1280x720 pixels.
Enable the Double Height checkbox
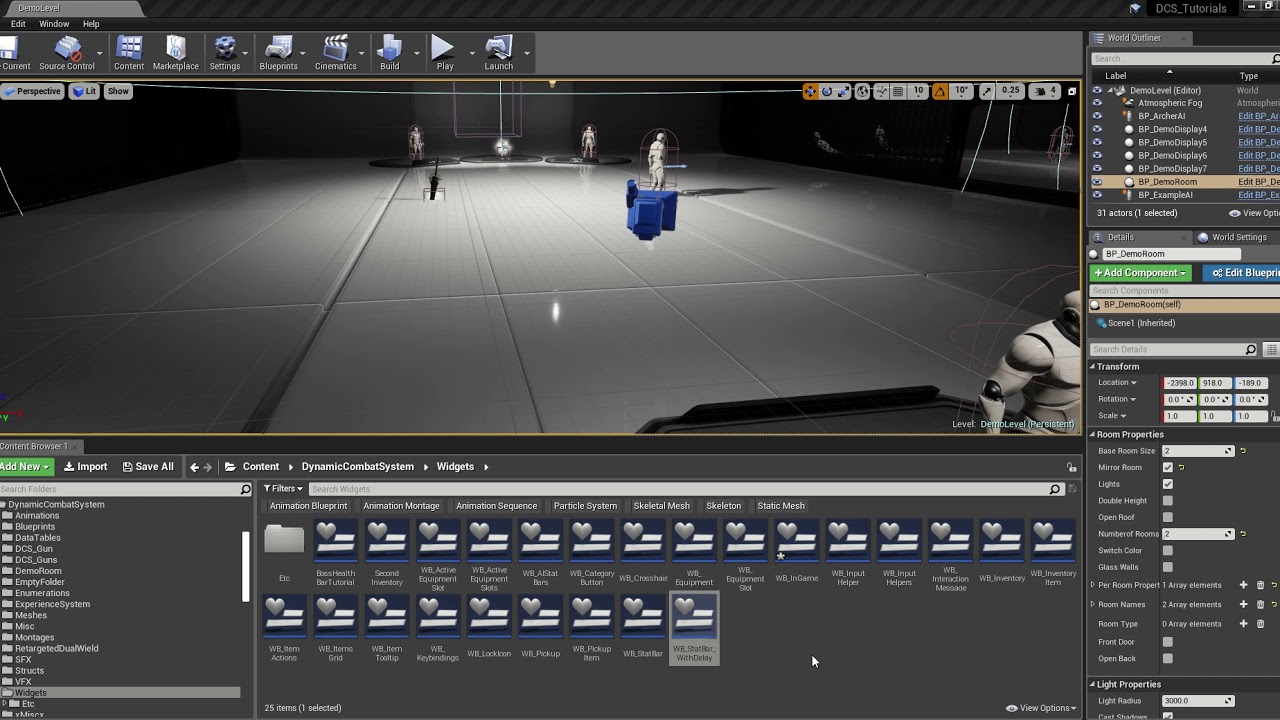coord(1167,501)
